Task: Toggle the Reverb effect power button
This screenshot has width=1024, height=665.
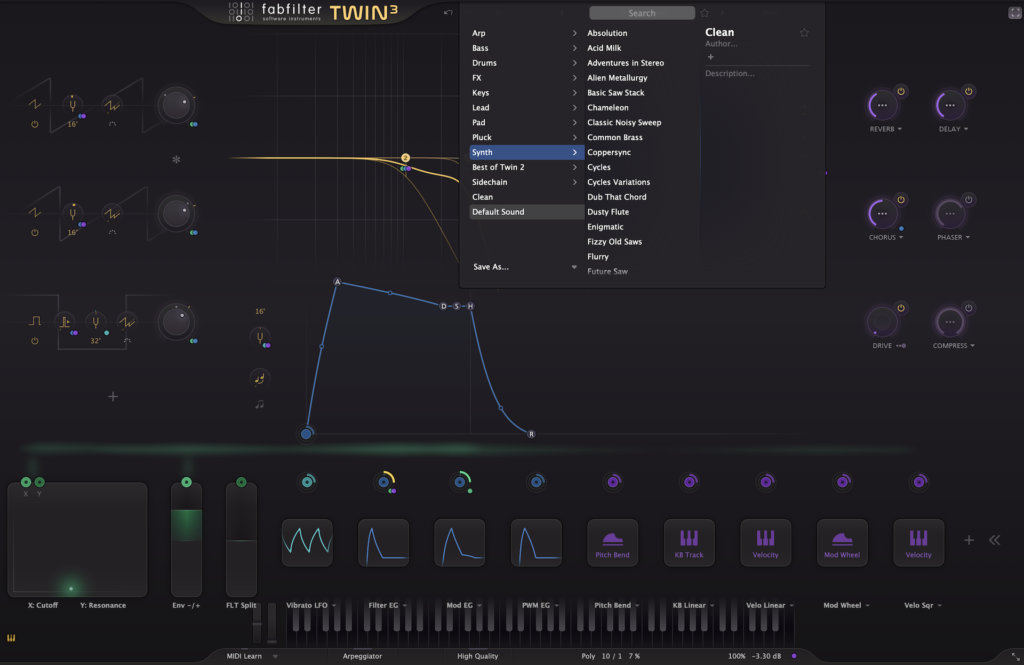Action: tap(901, 91)
